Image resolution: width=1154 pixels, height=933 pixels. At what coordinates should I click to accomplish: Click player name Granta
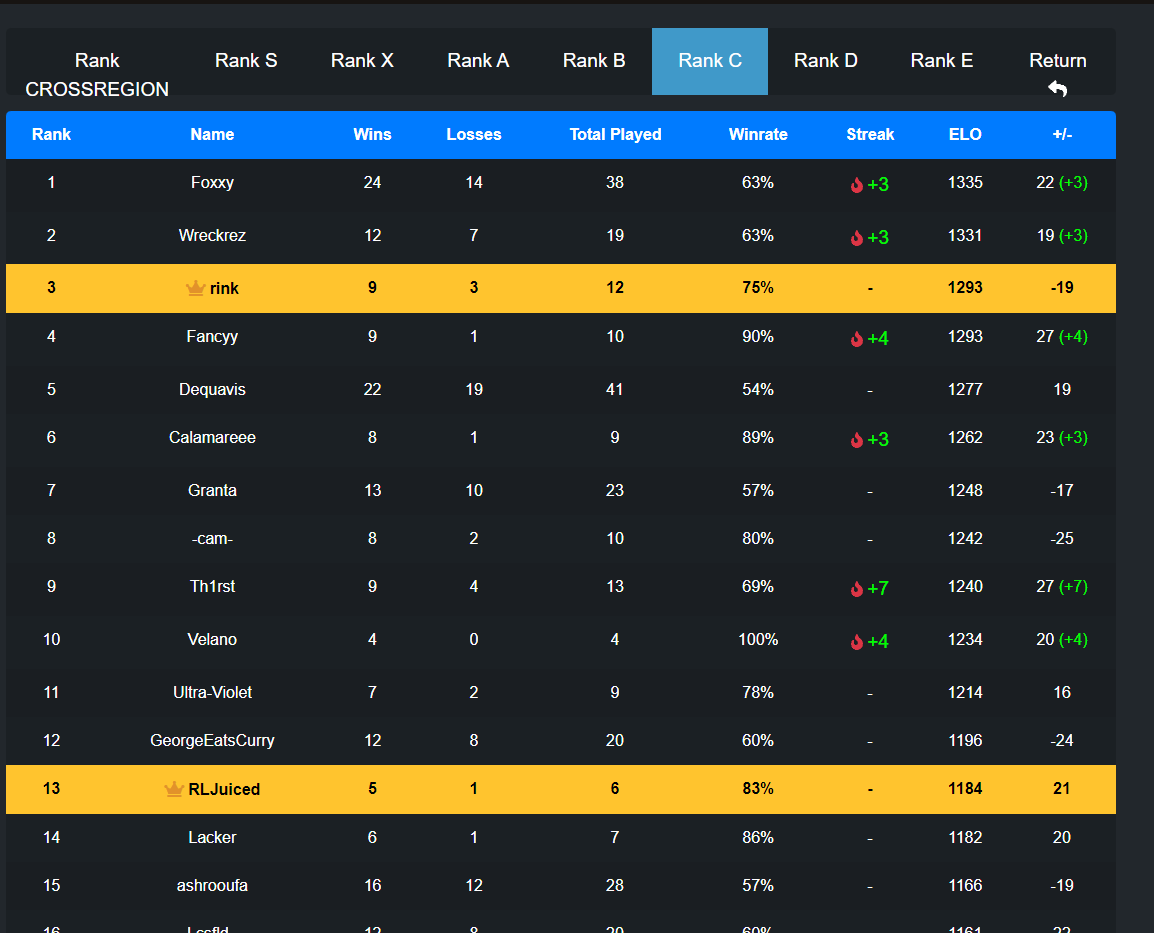tap(212, 490)
